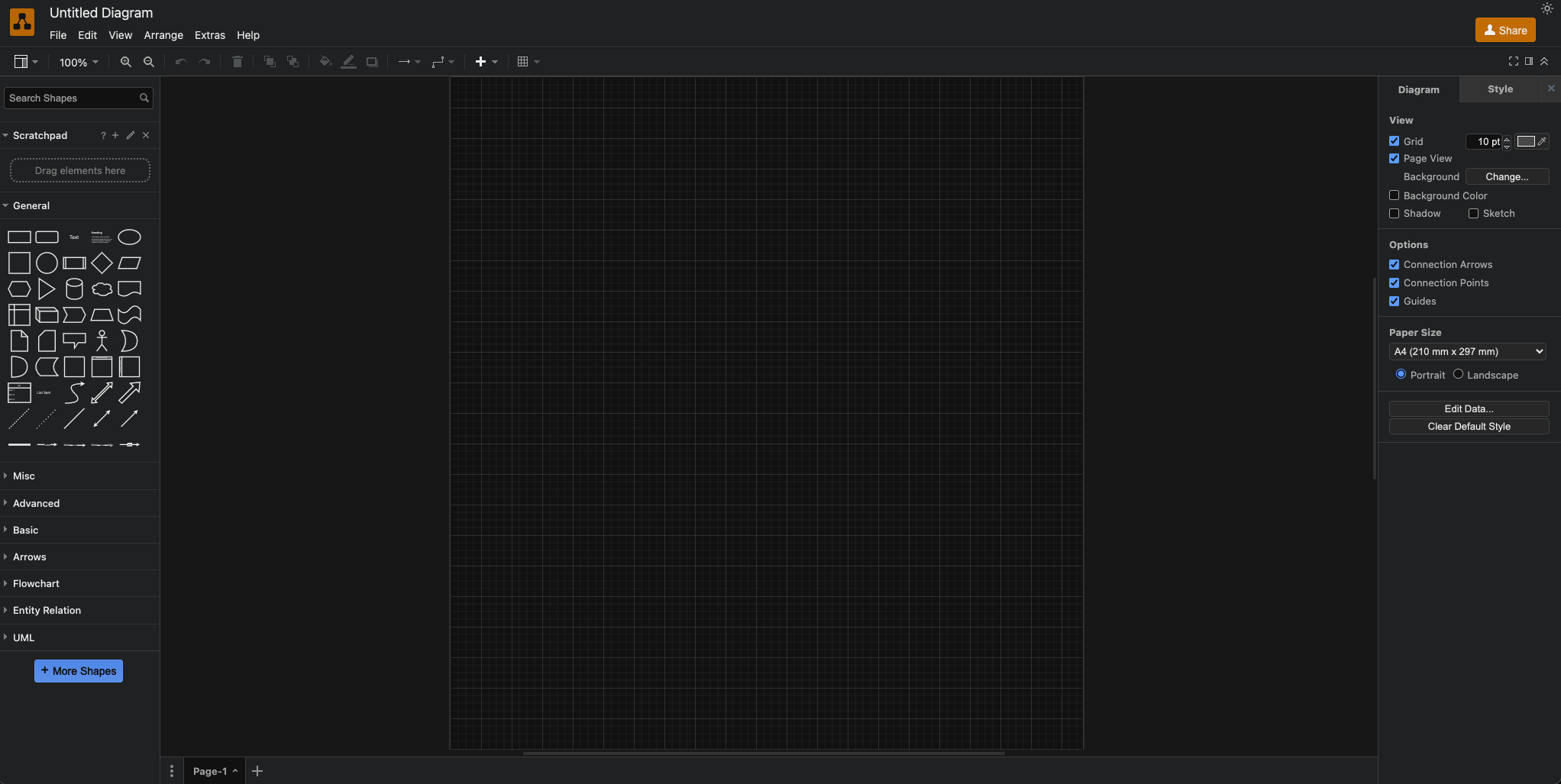Open the 100% zoom level dropdown
The image size is (1561, 784).
click(x=79, y=63)
